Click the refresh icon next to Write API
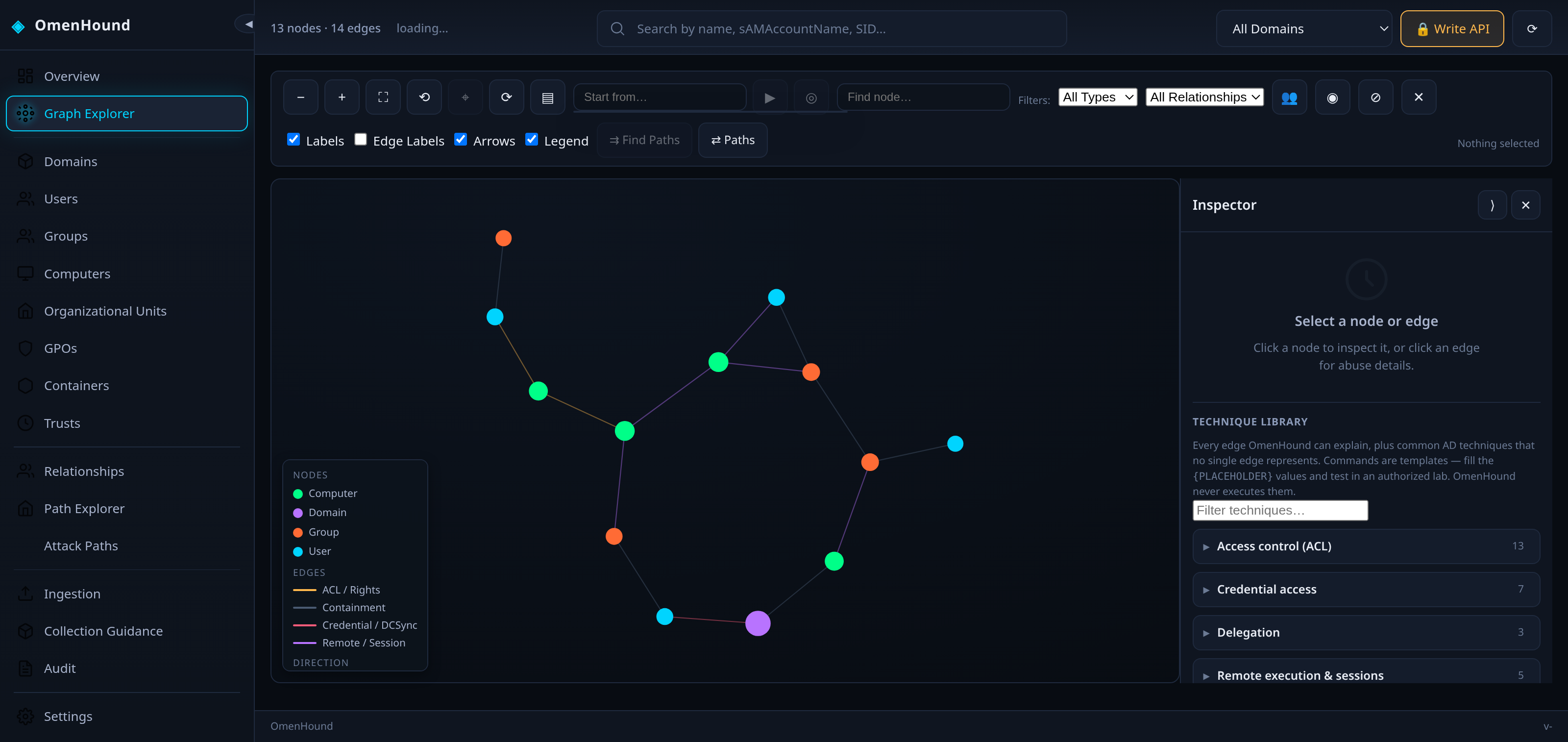The height and width of the screenshot is (742, 1568). (1532, 28)
